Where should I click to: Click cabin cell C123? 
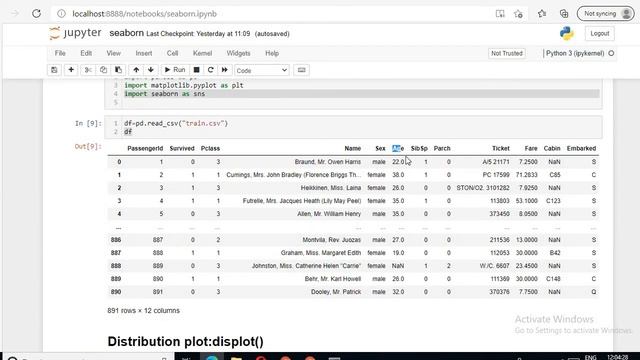coord(553,201)
